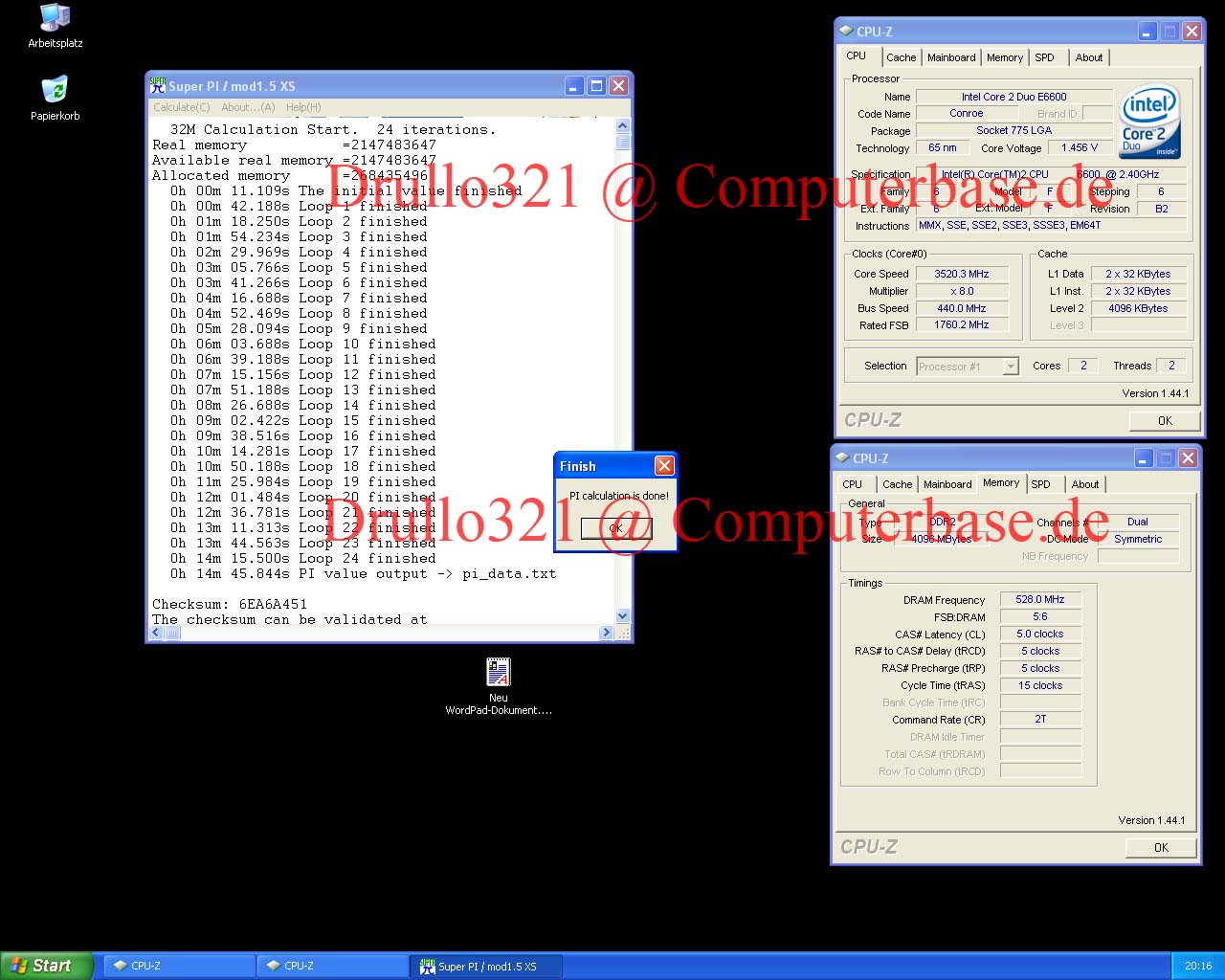Screen dimensions: 1225x980
Task: Click the DRAM Frequency value 528.0 MHz
Action: pos(1040,599)
